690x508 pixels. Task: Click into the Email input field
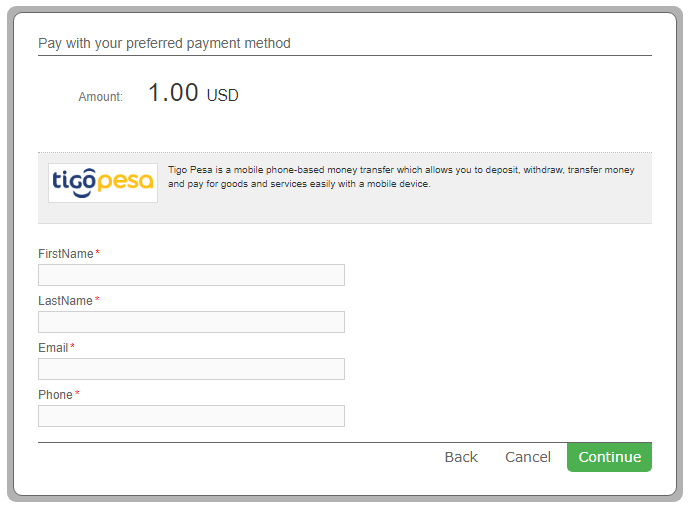191,369
